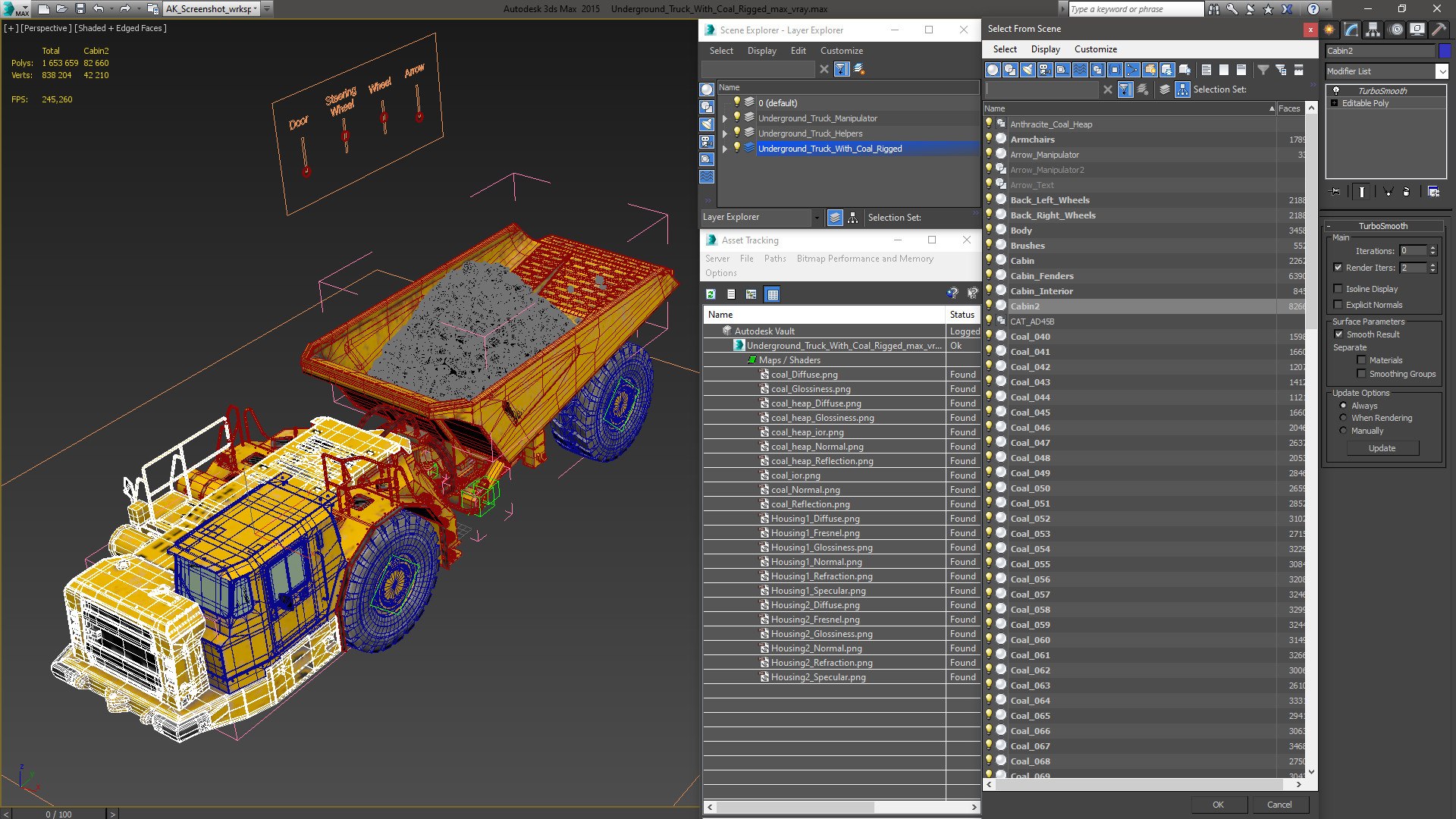Toggle Render Iters checkbox

coord(1338,268)
